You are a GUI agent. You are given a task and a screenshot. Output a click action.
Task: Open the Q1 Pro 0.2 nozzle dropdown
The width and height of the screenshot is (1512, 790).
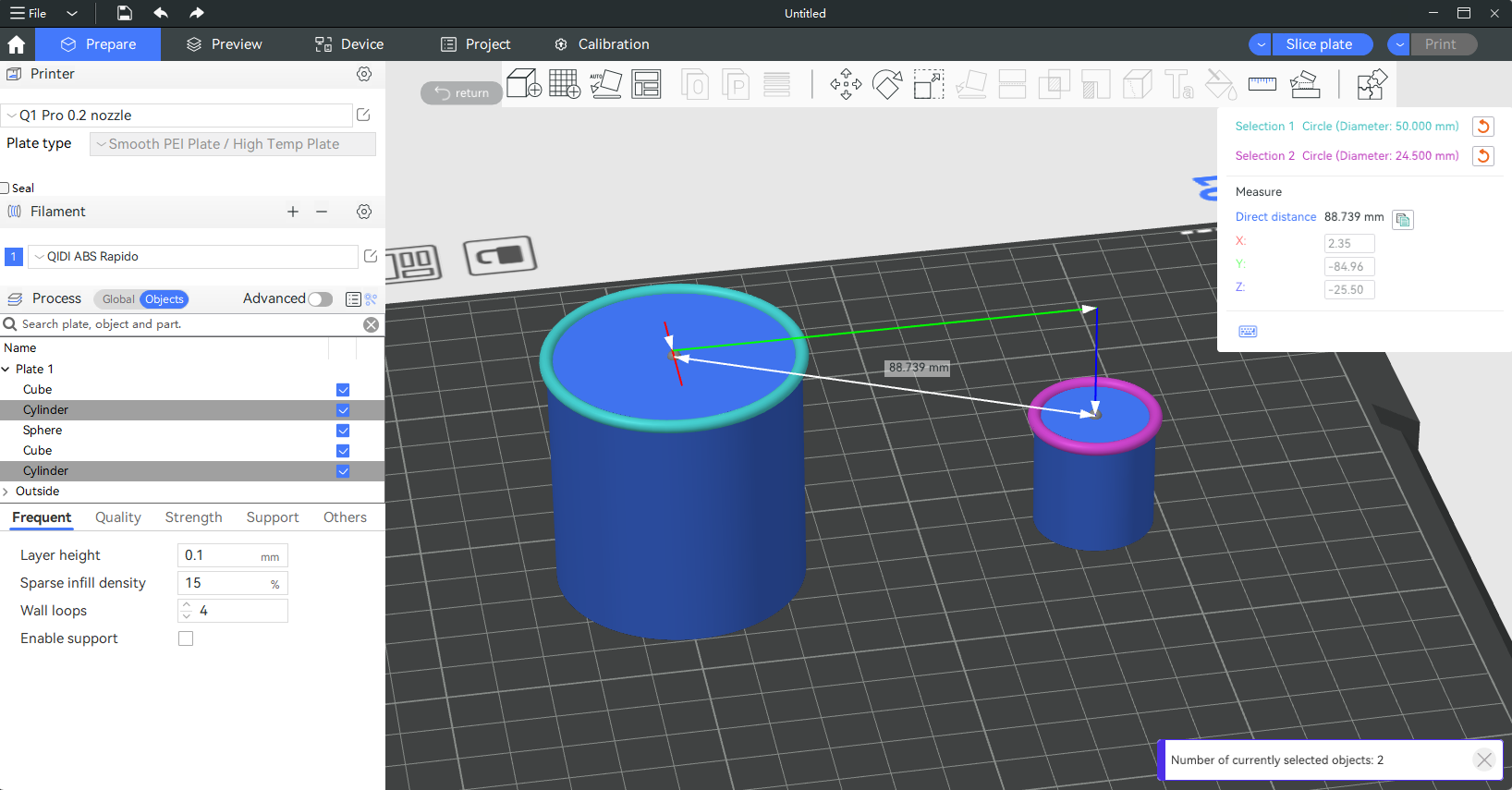177,115
